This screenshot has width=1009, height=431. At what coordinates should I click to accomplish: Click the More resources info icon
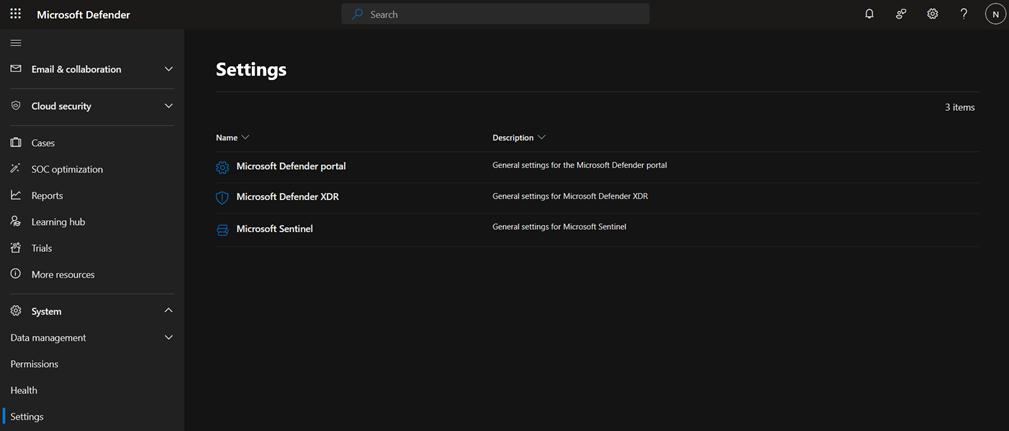pyautogui.click(x=16, y=274)
